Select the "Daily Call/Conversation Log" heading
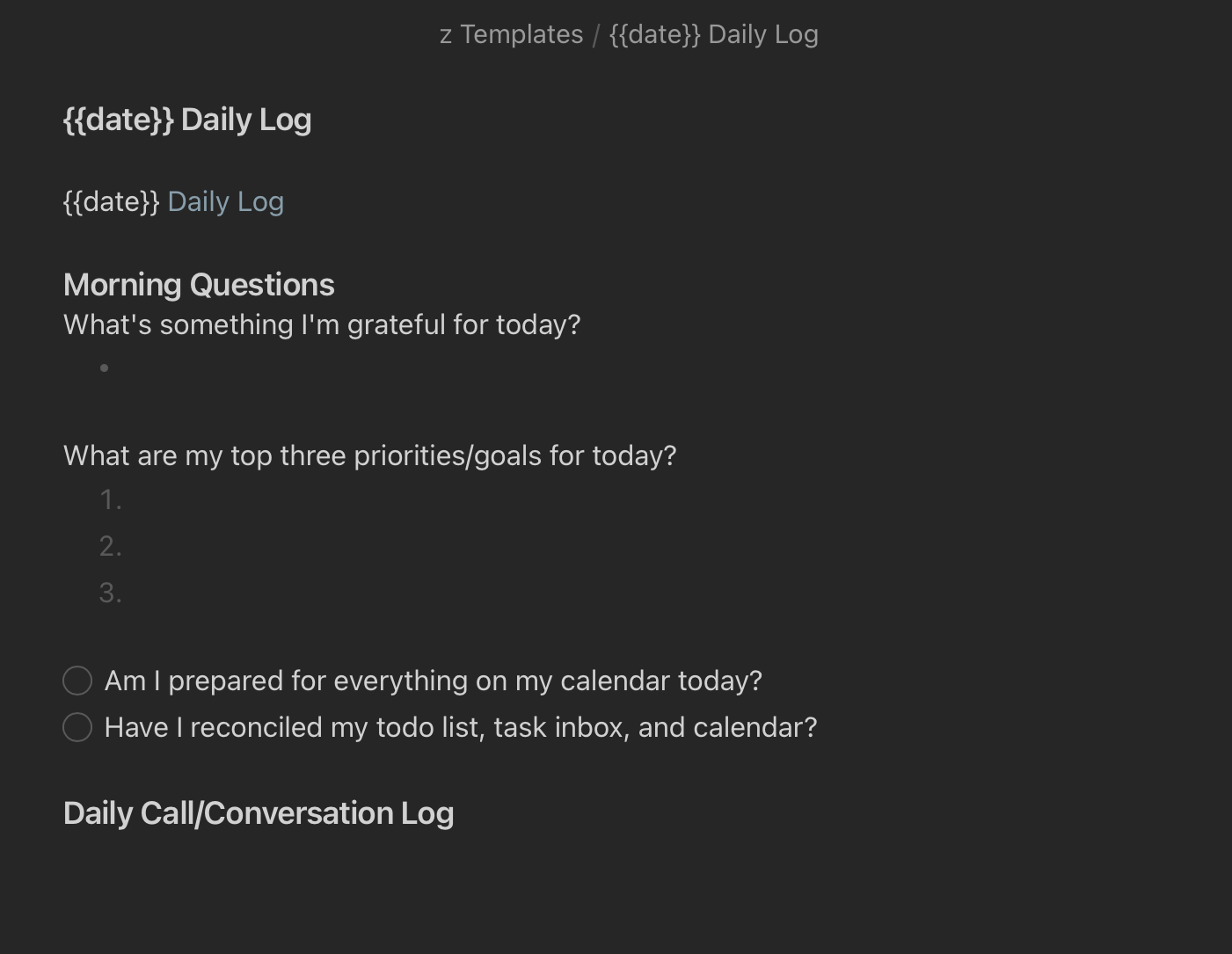The height and width of the screenshot is (954, 1232). [259, 813]
